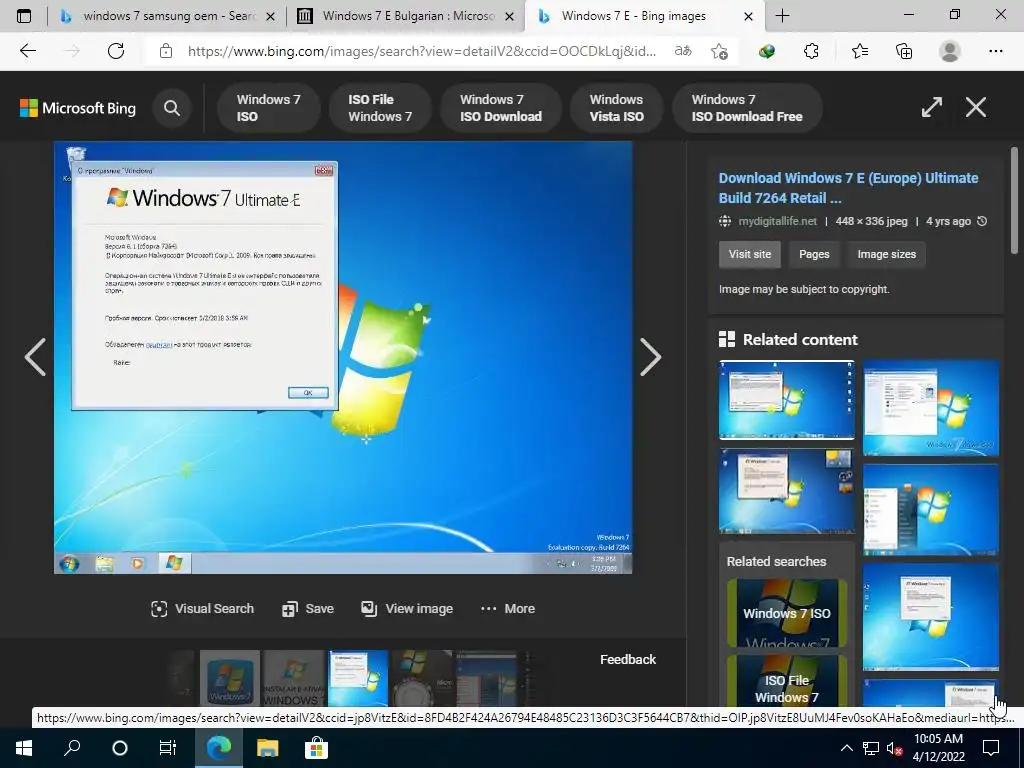Open the Favorites list icon
The image size is (1024, 768).
[x=859, y=51]
